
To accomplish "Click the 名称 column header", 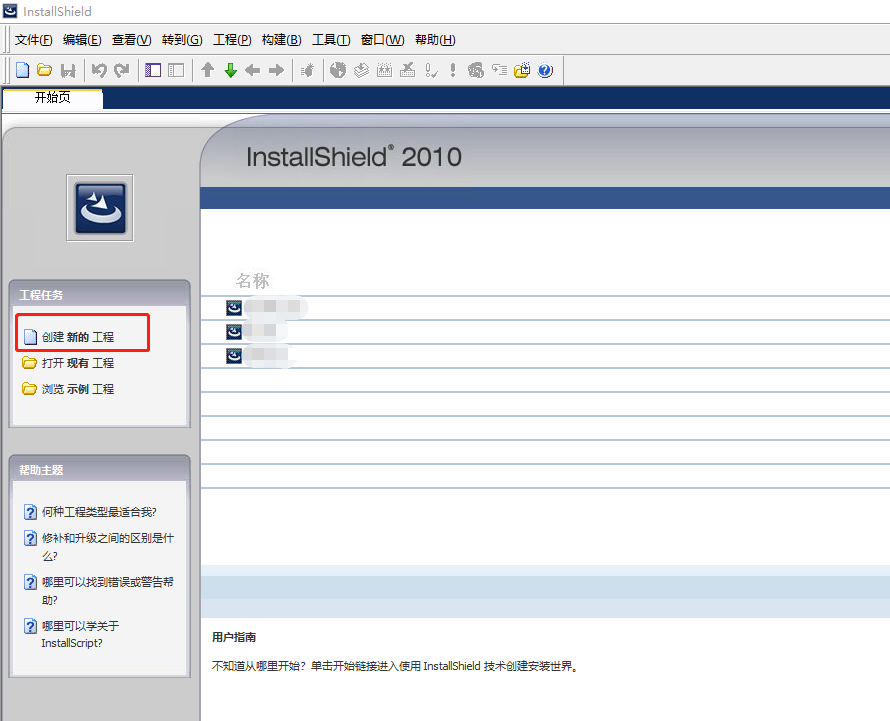I will pyautogui.click(x=253, y=280).
